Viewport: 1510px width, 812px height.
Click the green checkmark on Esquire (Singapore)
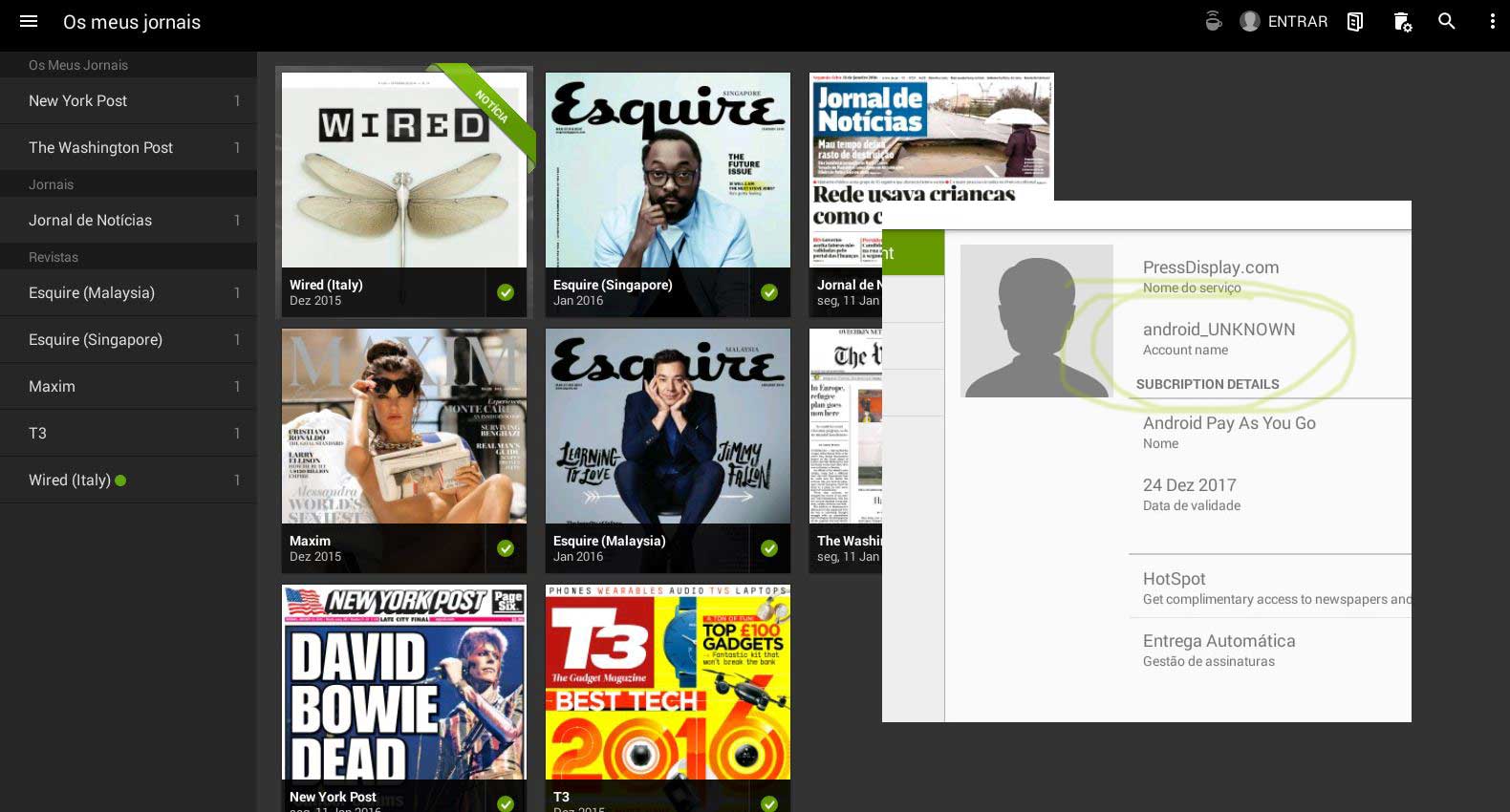pos(769,292)
